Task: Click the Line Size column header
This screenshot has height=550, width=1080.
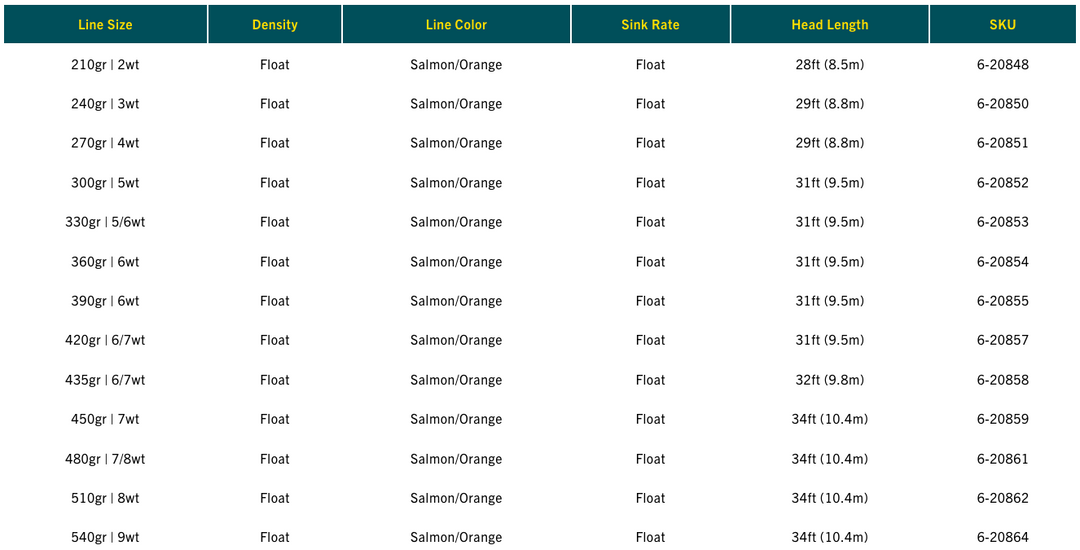Action: pyautogui.click(x=105, y=25)
